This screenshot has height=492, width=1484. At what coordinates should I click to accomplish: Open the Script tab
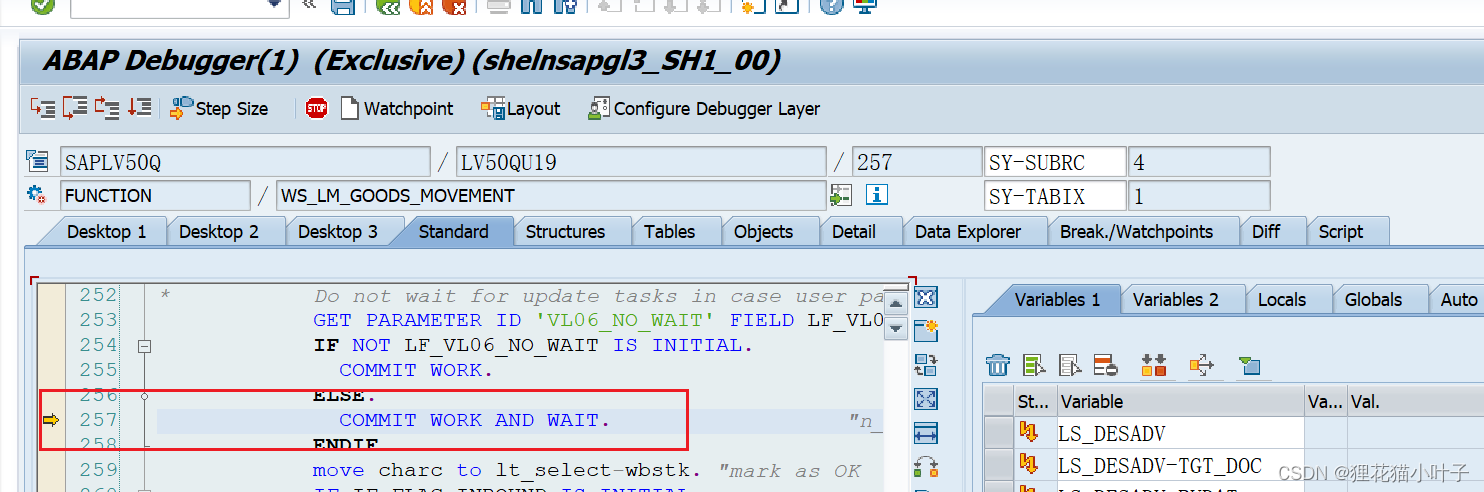click(1340, 231)
